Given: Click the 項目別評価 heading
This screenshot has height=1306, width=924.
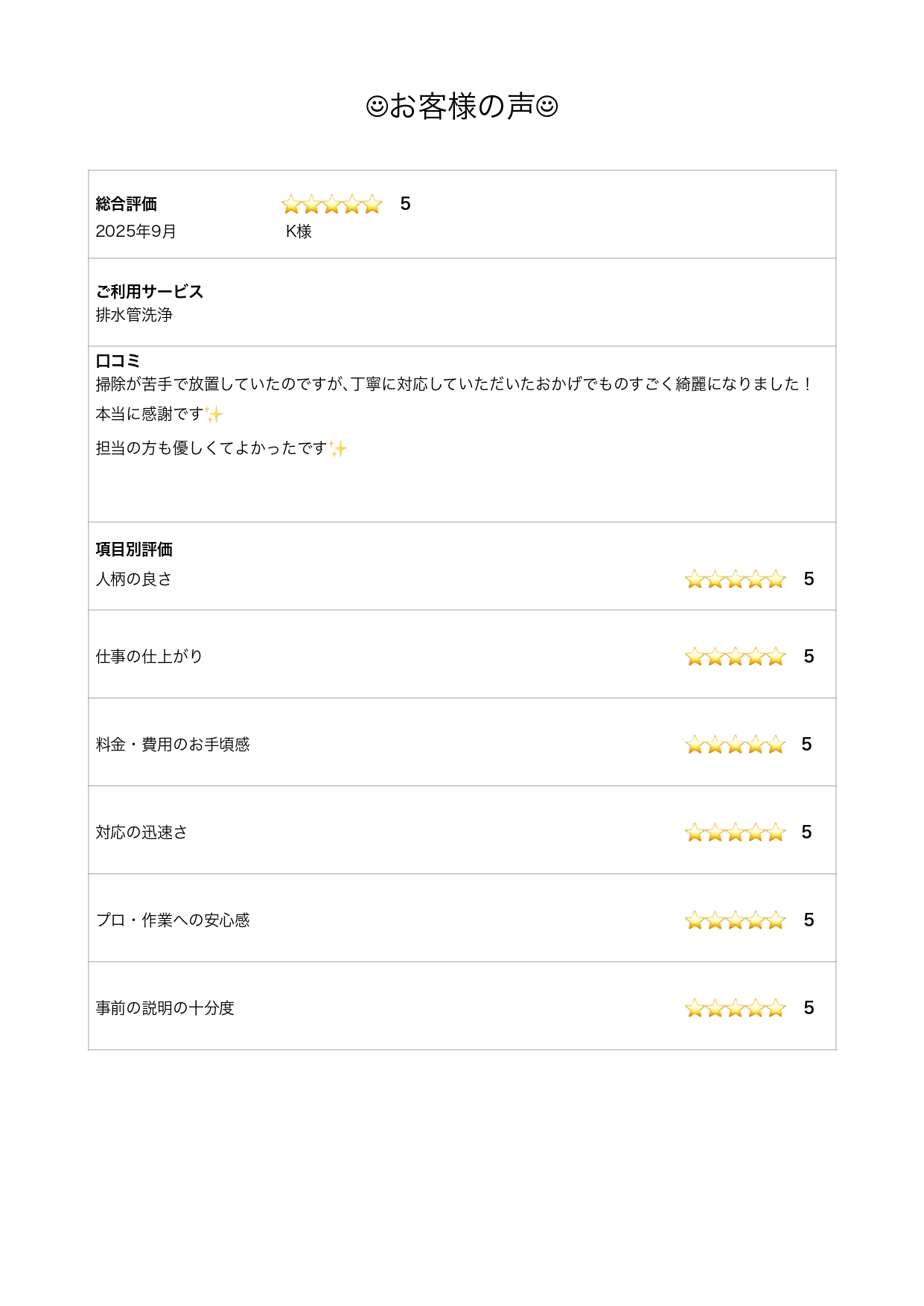Looking at the screenshot, I should [x=134, y=550].
